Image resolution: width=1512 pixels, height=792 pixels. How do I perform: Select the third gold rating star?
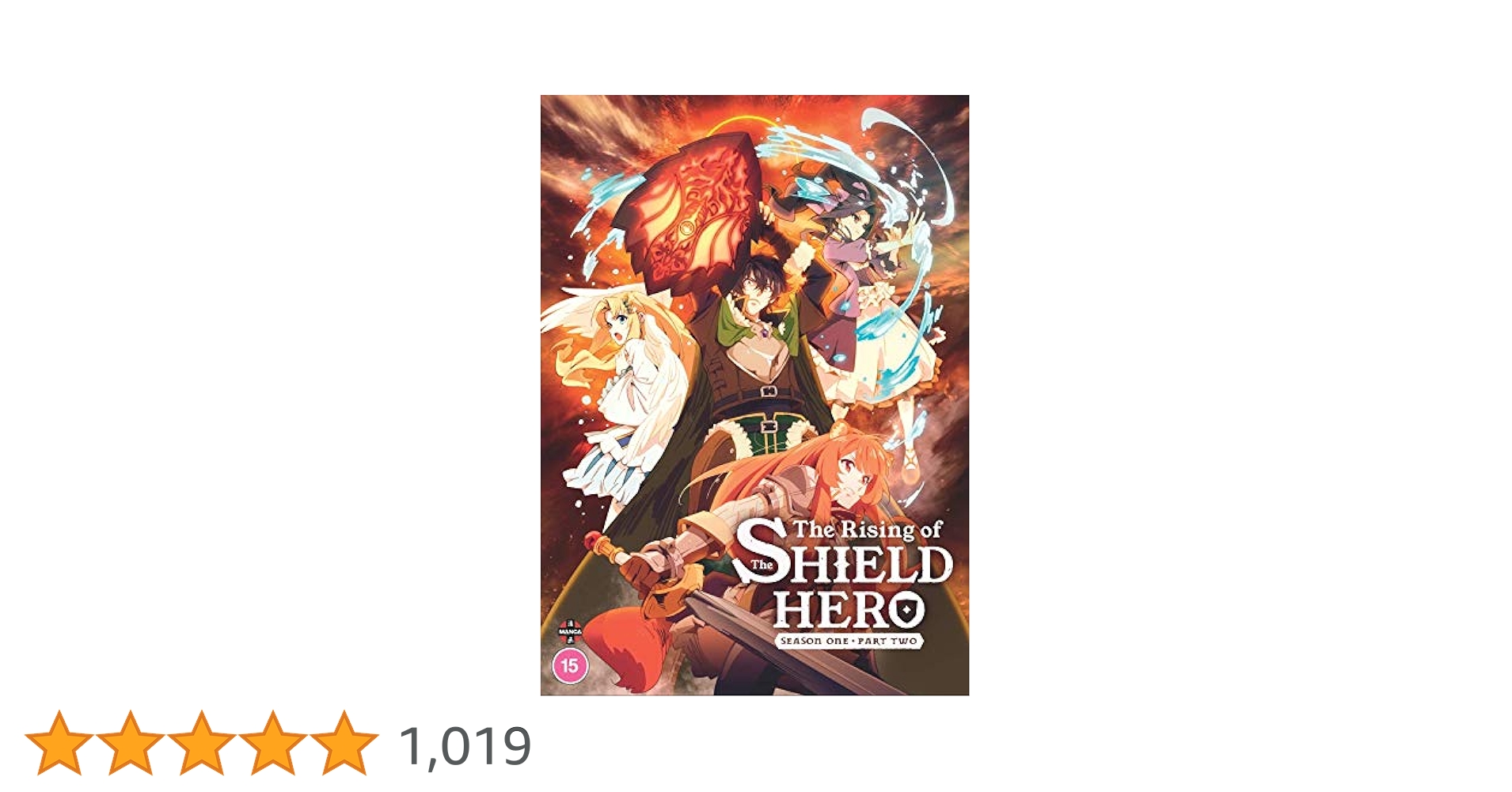pos(202,743)
